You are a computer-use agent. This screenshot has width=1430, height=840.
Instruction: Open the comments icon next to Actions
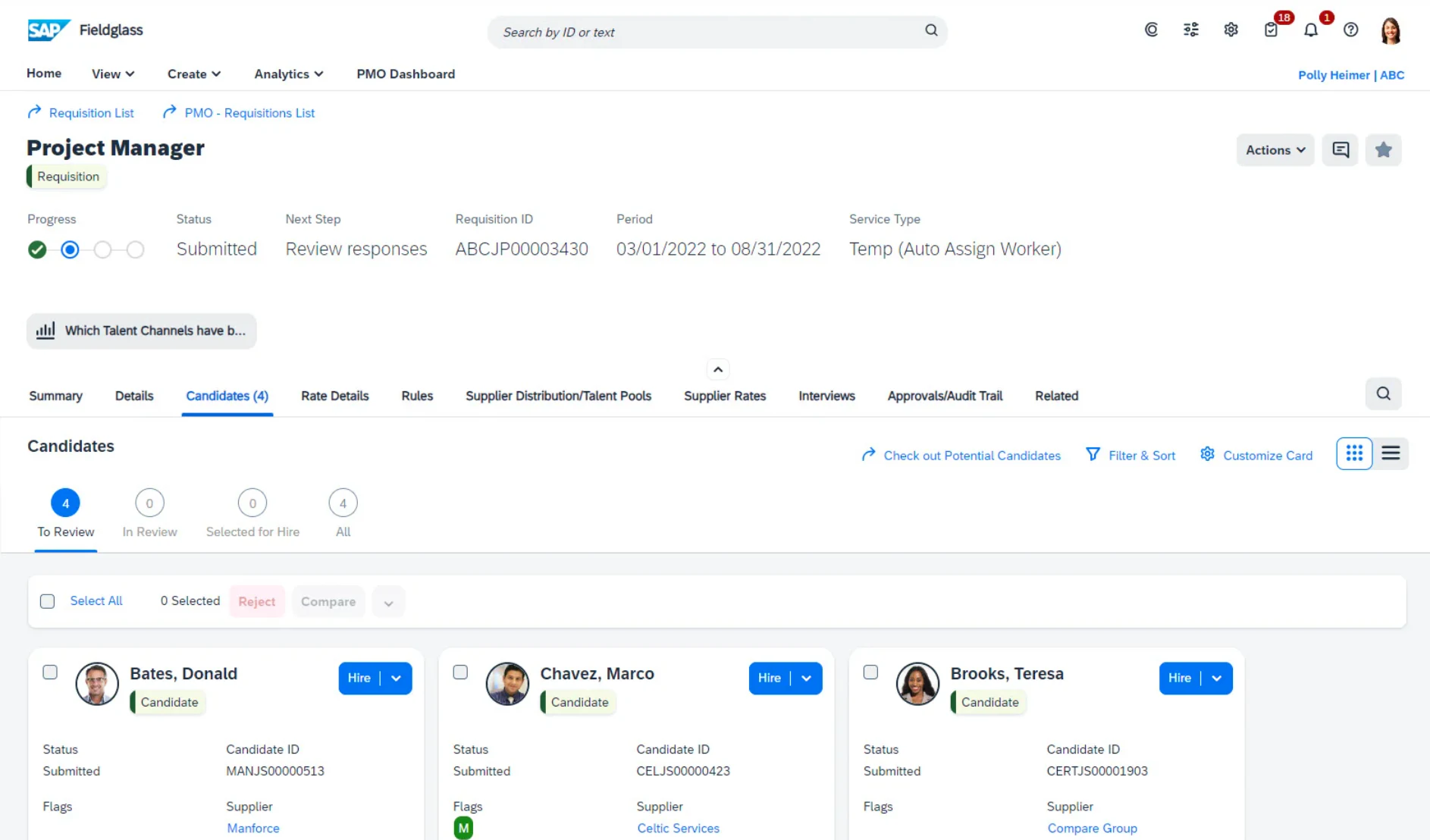[1341, 150]
